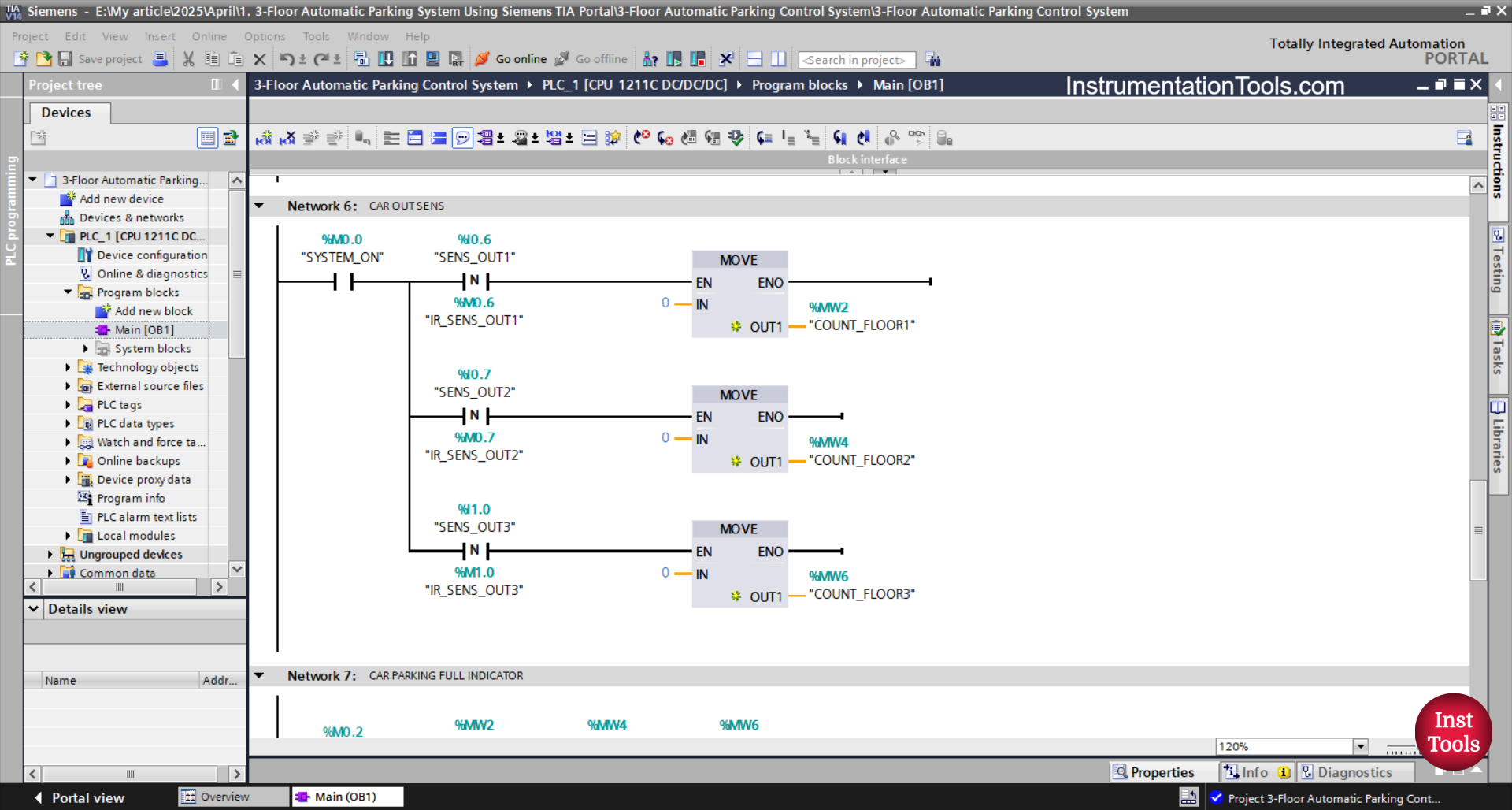Click the Save project disk icon
The image size is (1512, 810).
click(x=66, y=59)
